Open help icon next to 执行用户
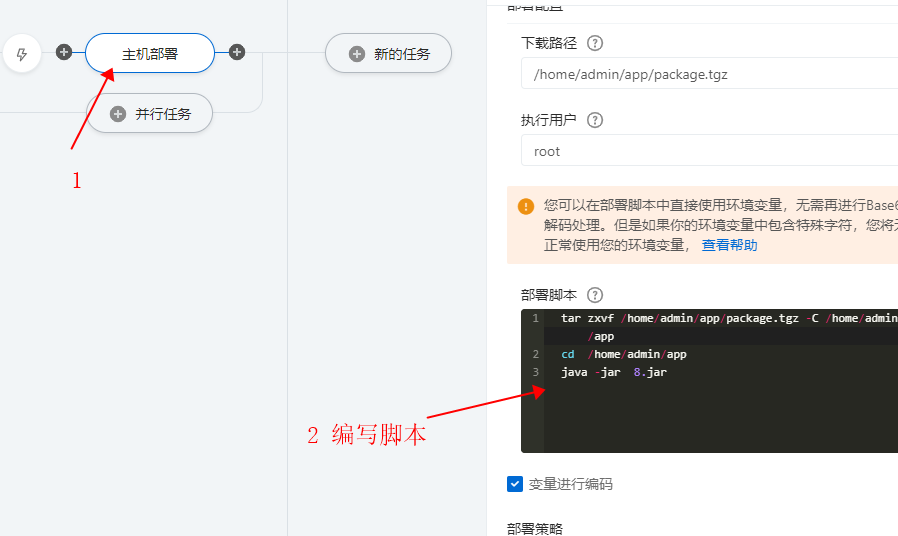The height and width of the screenshot is (536, 898). click(x=595, y=120)
